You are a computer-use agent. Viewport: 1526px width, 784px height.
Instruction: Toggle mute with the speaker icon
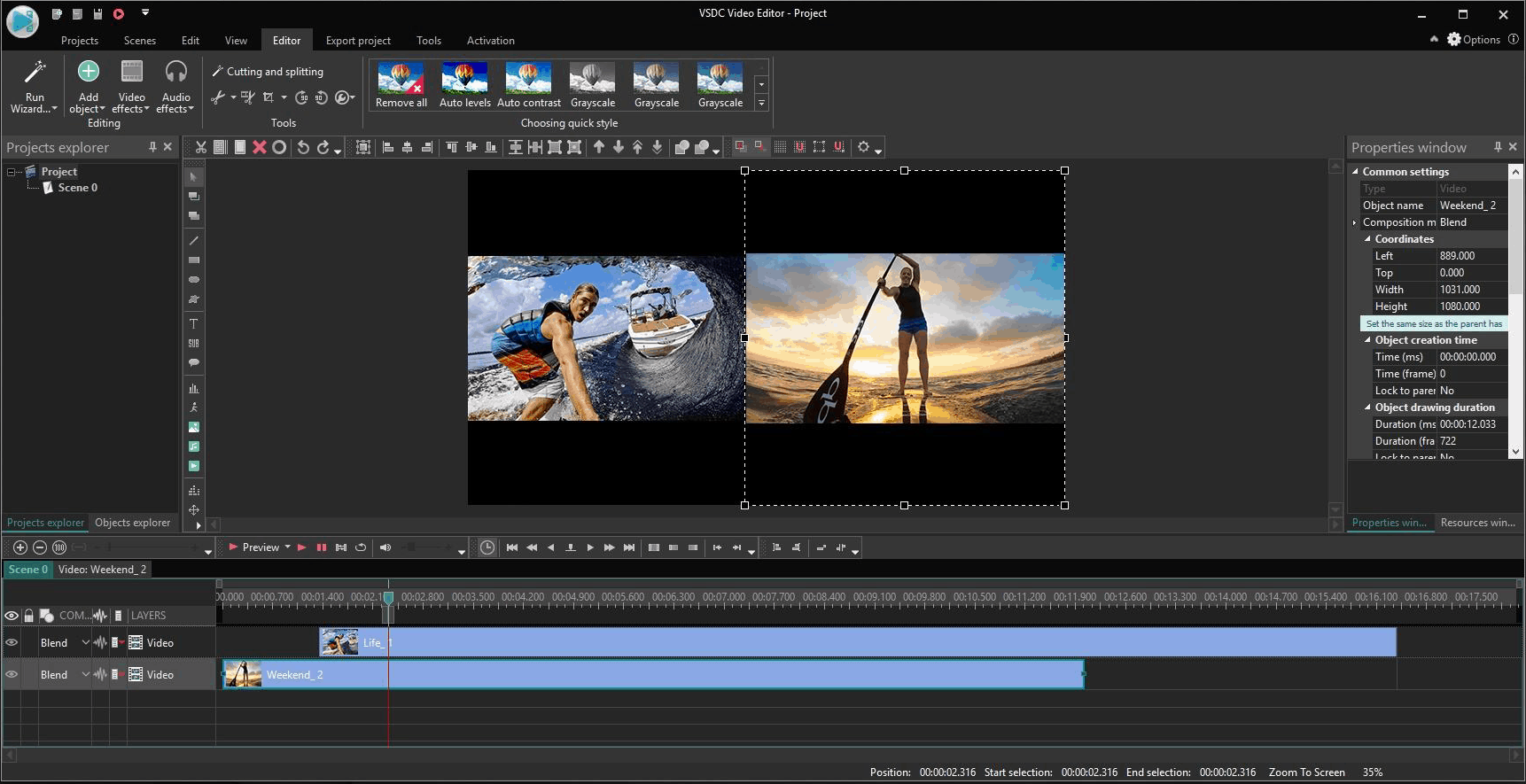[x=385, y=547]
